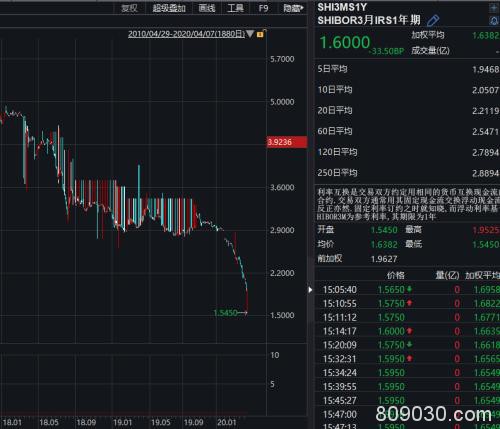
Task: Click the red 3.9236 price marker on axis
Action: point(287,142)
